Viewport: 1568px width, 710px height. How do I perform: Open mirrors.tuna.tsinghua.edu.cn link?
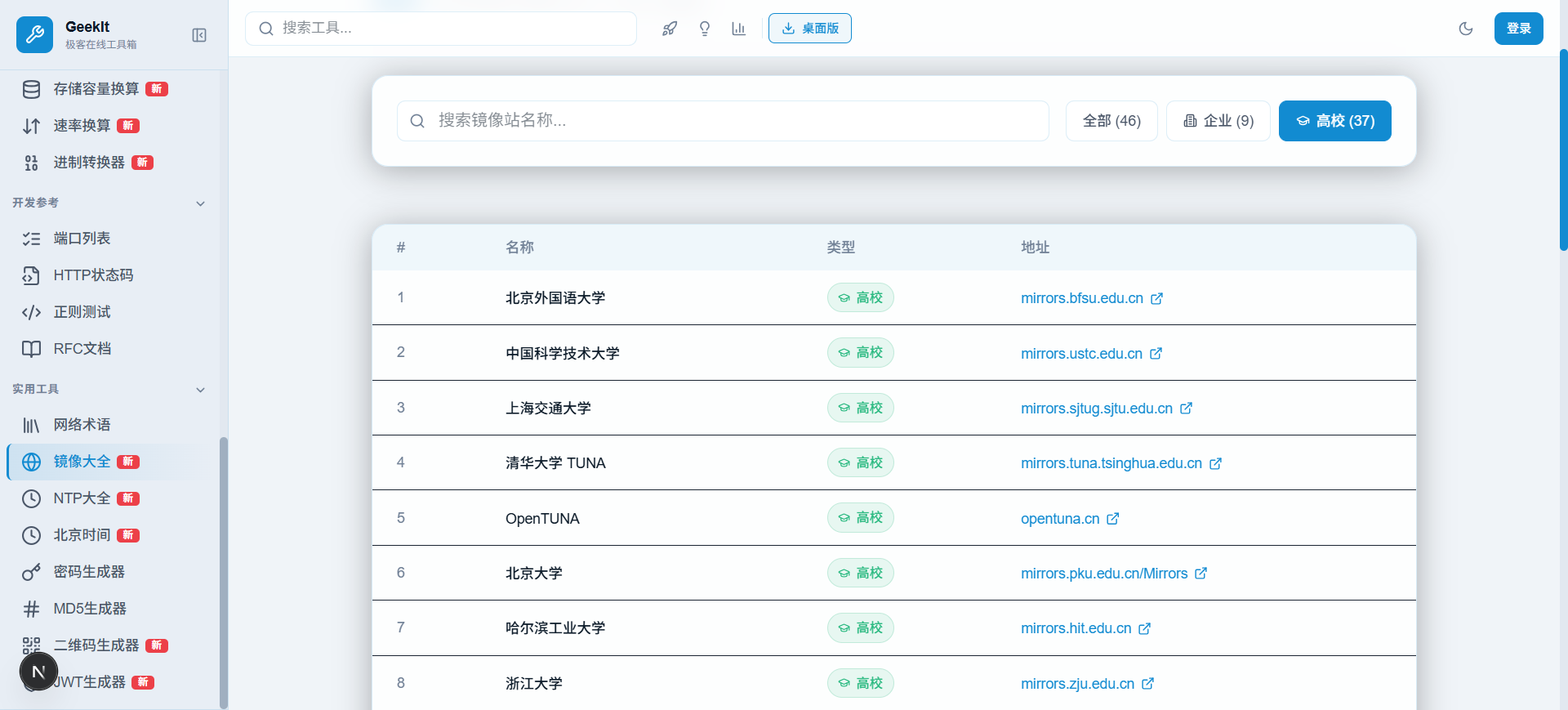[x=1121, y=463]
